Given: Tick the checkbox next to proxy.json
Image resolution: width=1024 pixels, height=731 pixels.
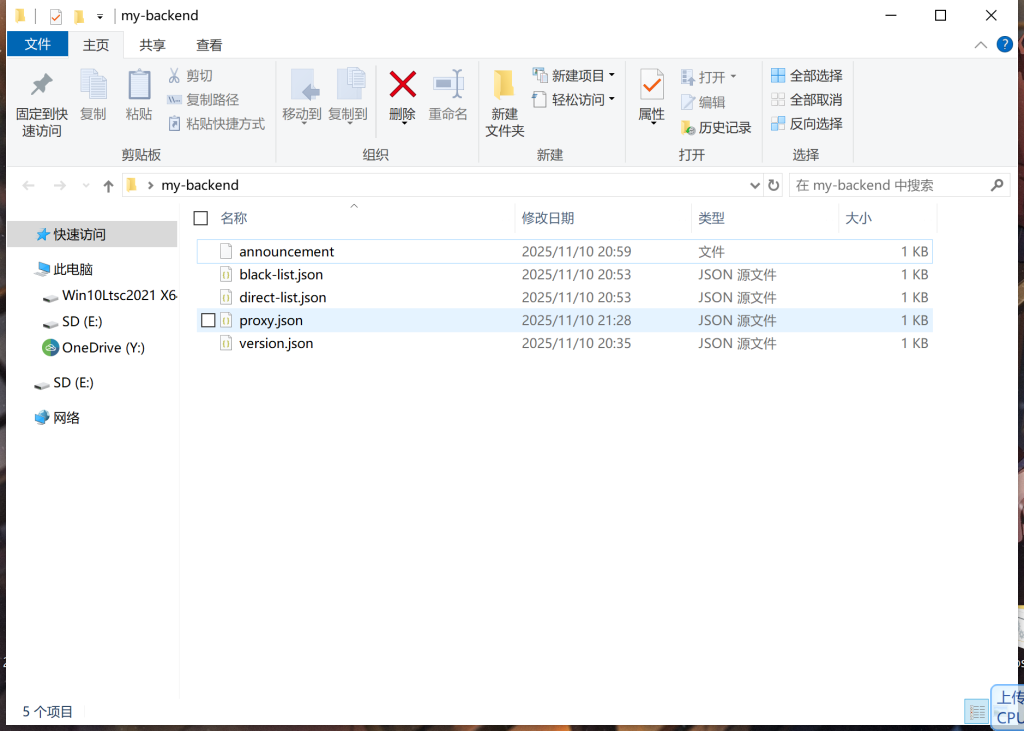Looking at the screenshot, I should (x=208, y=320).
